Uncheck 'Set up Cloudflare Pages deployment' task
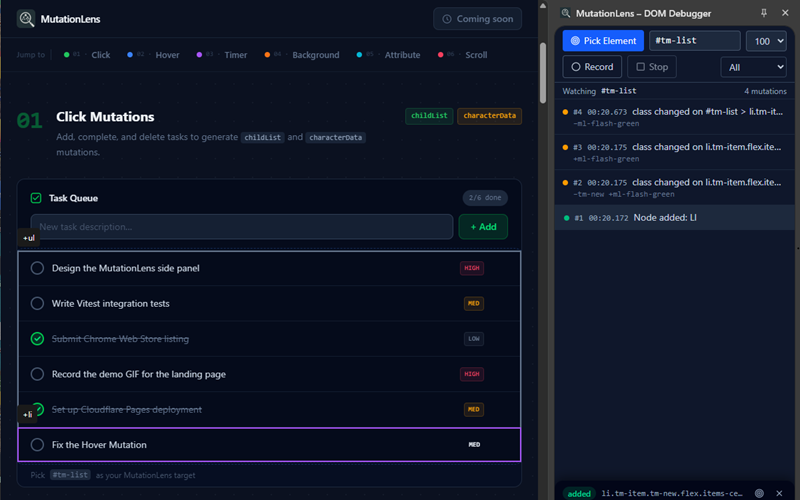The height and width of the screenshot is (500, 800). click(x=38, y=409)
